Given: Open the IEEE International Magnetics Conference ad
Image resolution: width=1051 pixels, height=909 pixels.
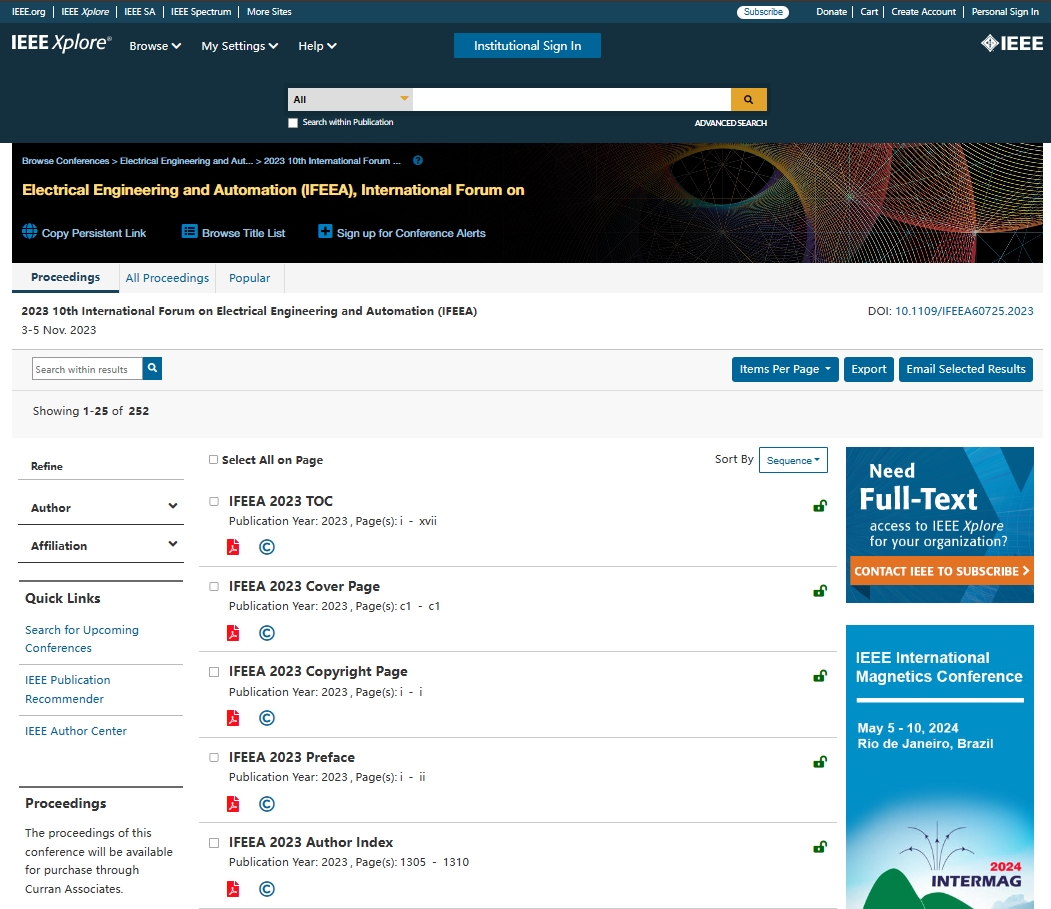Looking at the screenshot, I should click(x=939, y=766).
